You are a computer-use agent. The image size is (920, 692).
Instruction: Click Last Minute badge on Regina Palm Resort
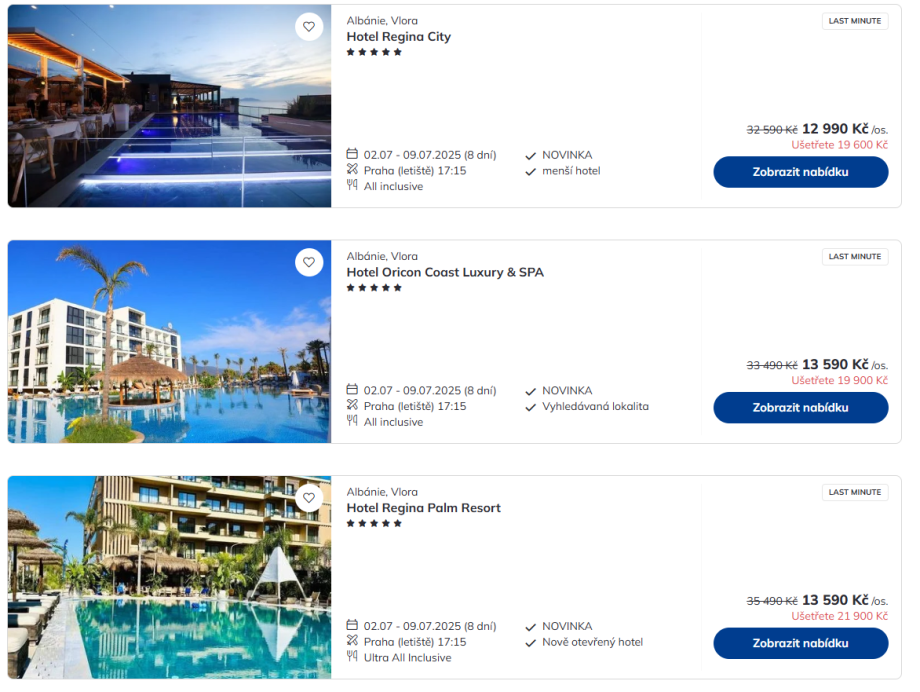click(x=855, y=492)
